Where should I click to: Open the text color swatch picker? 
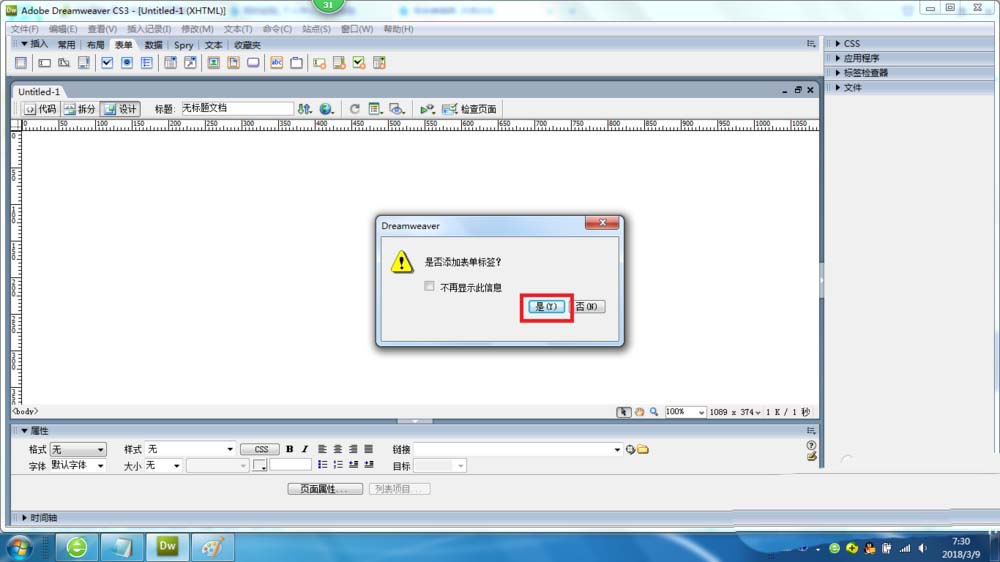pos(260,466)
